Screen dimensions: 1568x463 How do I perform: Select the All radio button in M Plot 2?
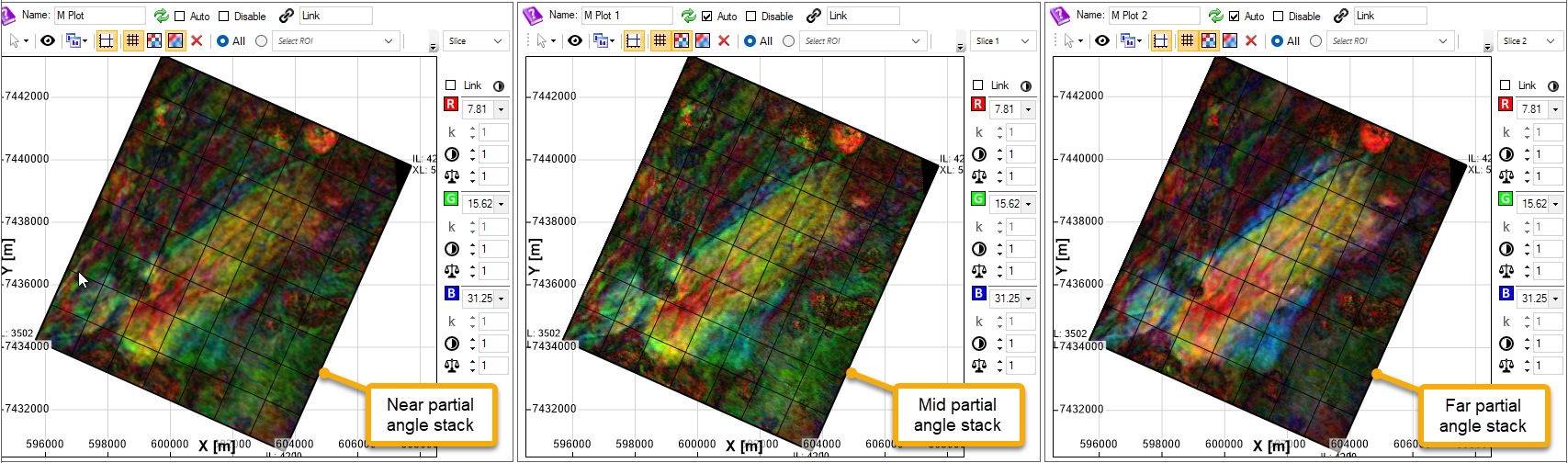pyautogui.click(x=1277, y=40)
